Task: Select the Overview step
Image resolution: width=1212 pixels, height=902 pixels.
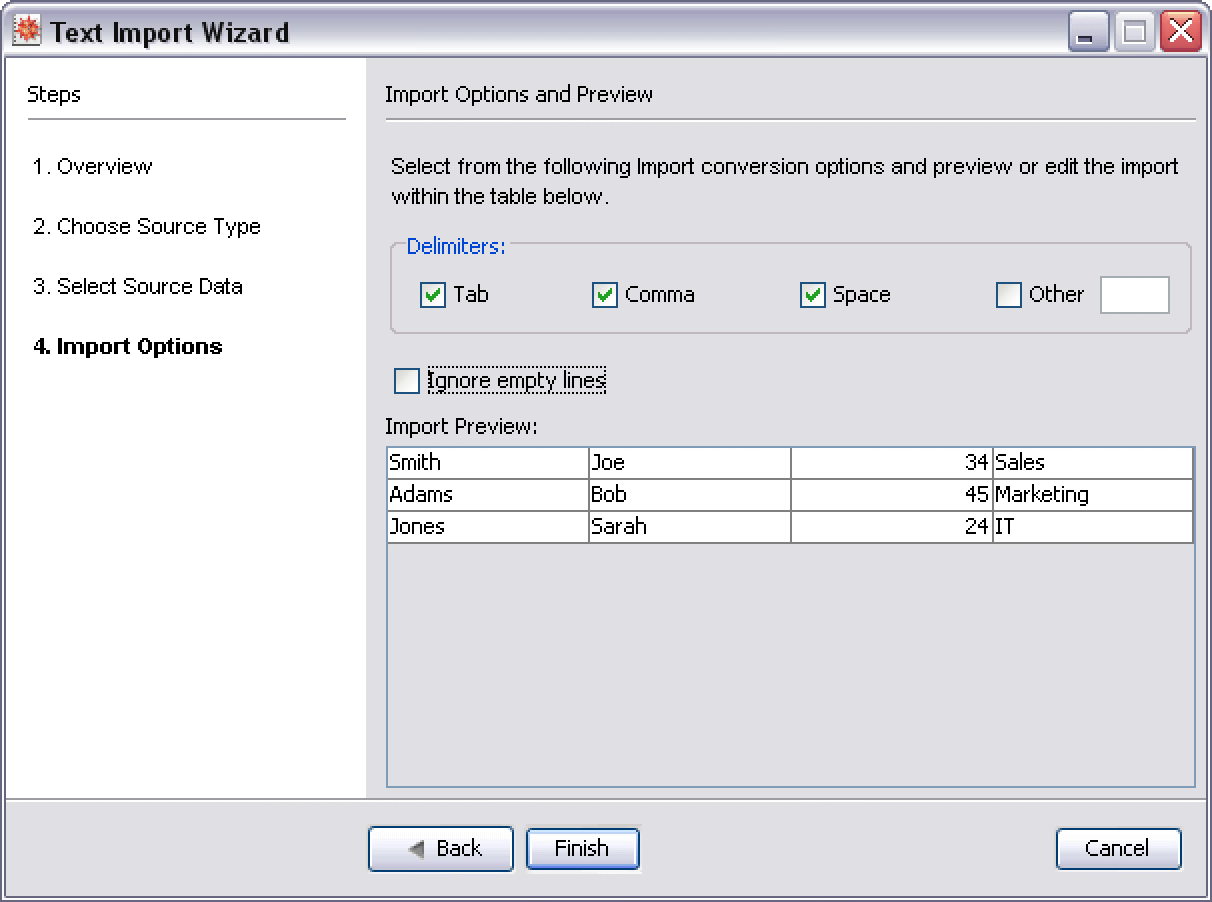Action: tap(92, 167)
